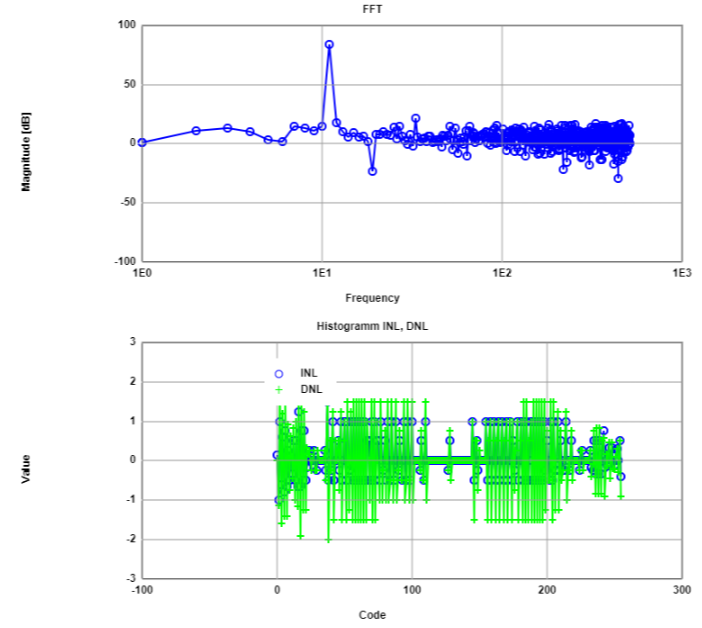Select the FFT peak data point near 1E1
Screen dimensions: 702x628
pyautogui.click(x=329, y=44)
